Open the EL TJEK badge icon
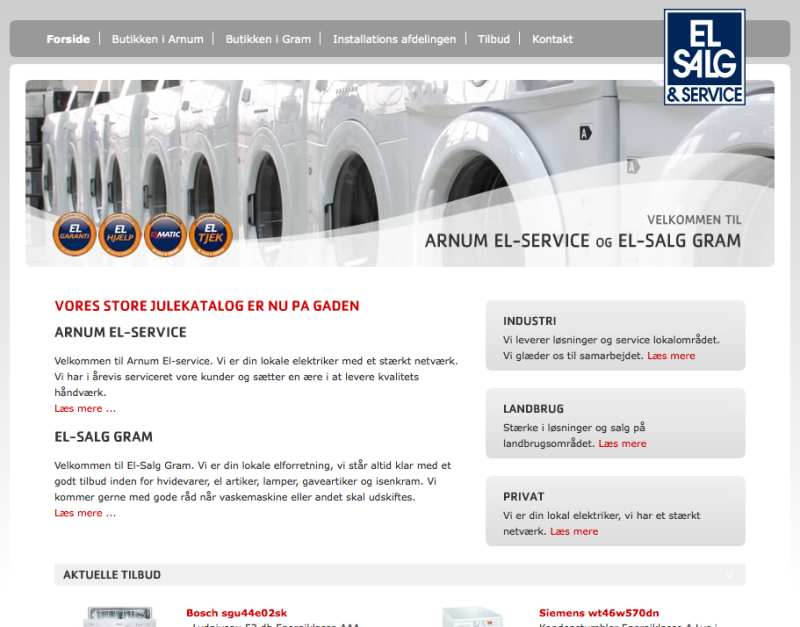Screen dimensions: 800x627 point(212,234)
